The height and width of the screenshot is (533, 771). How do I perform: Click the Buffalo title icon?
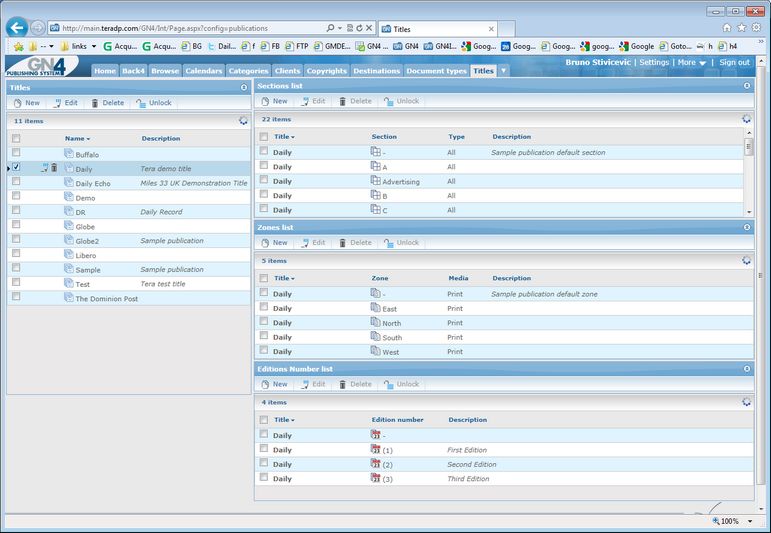click(69, 153)
